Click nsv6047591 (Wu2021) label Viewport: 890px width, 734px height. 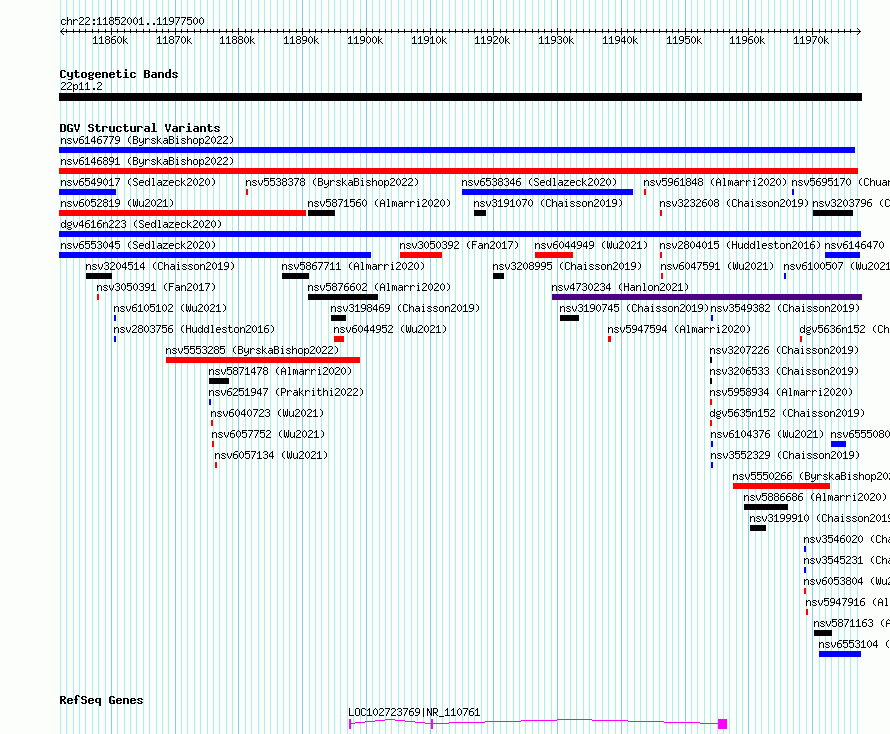[717, 266]
